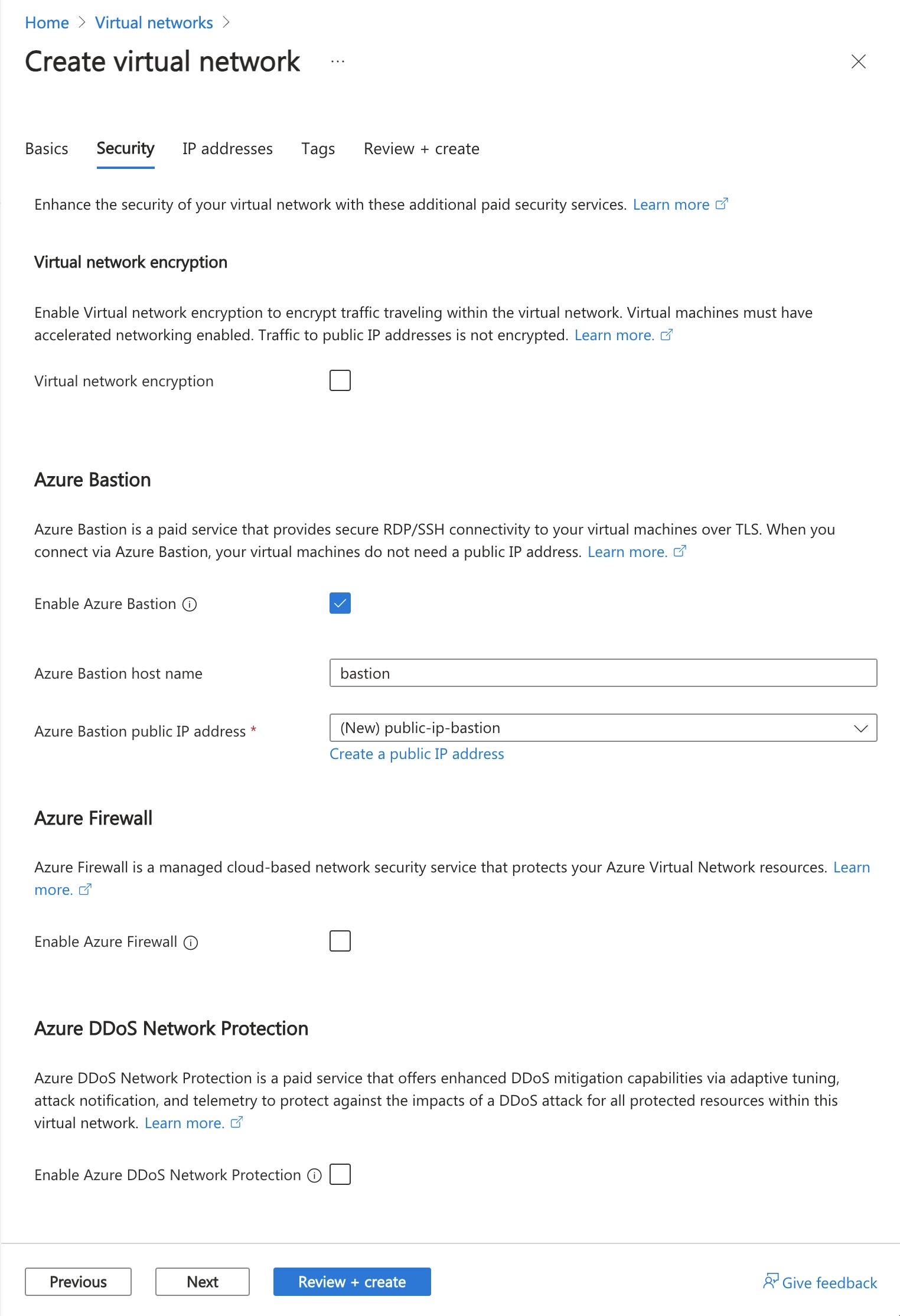This screenshot has height=1316, width=900.
Task: Check the Virtual network encryption checkbox
Action: coord(340,380)
